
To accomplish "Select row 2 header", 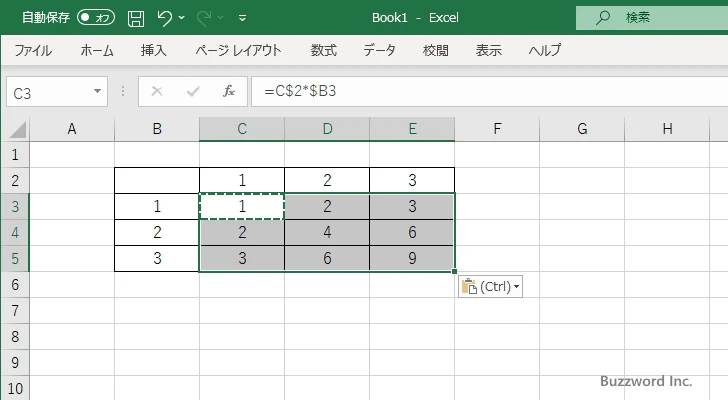I will click(15, 181).
